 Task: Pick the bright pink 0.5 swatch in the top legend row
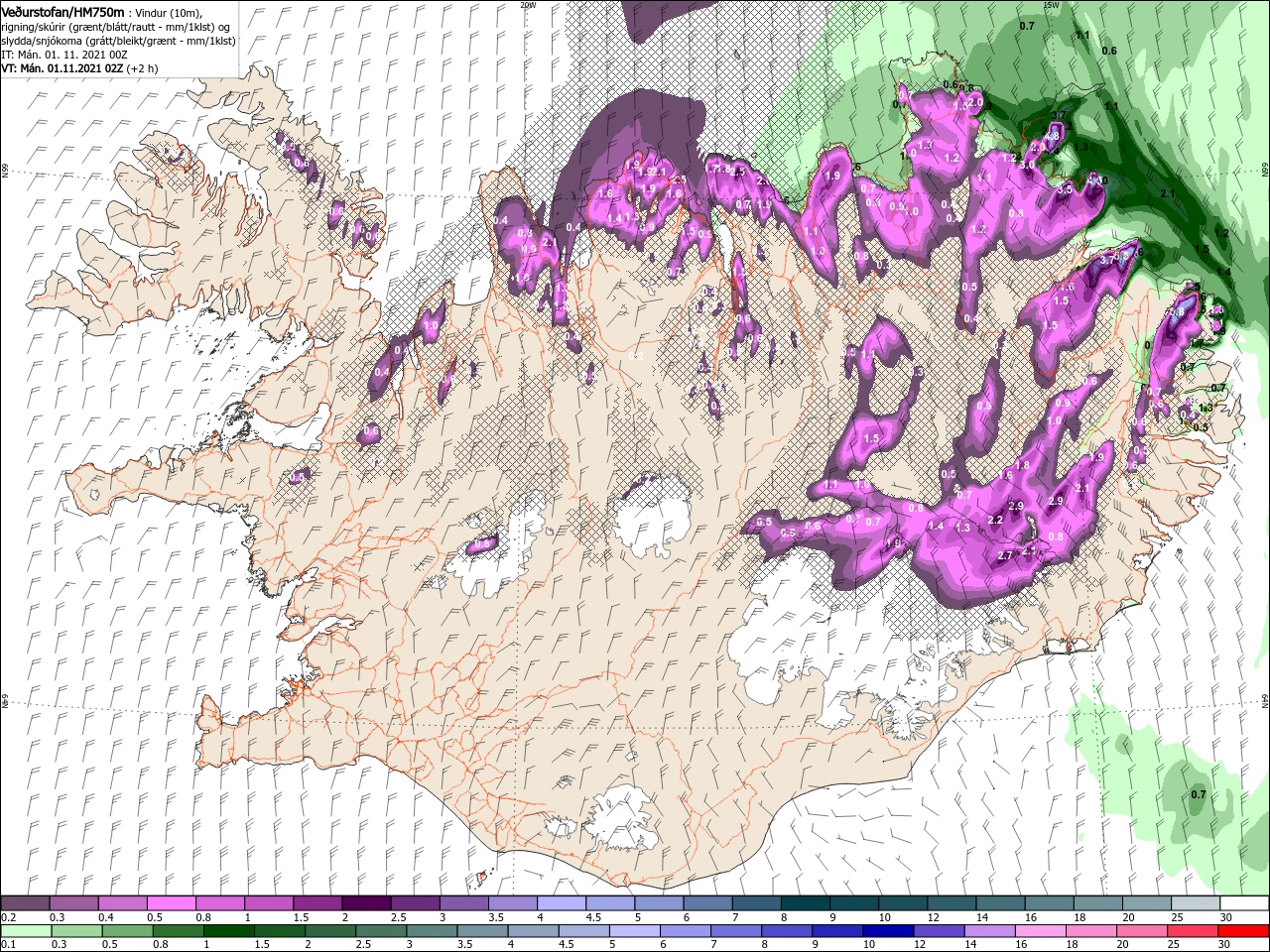172,902
